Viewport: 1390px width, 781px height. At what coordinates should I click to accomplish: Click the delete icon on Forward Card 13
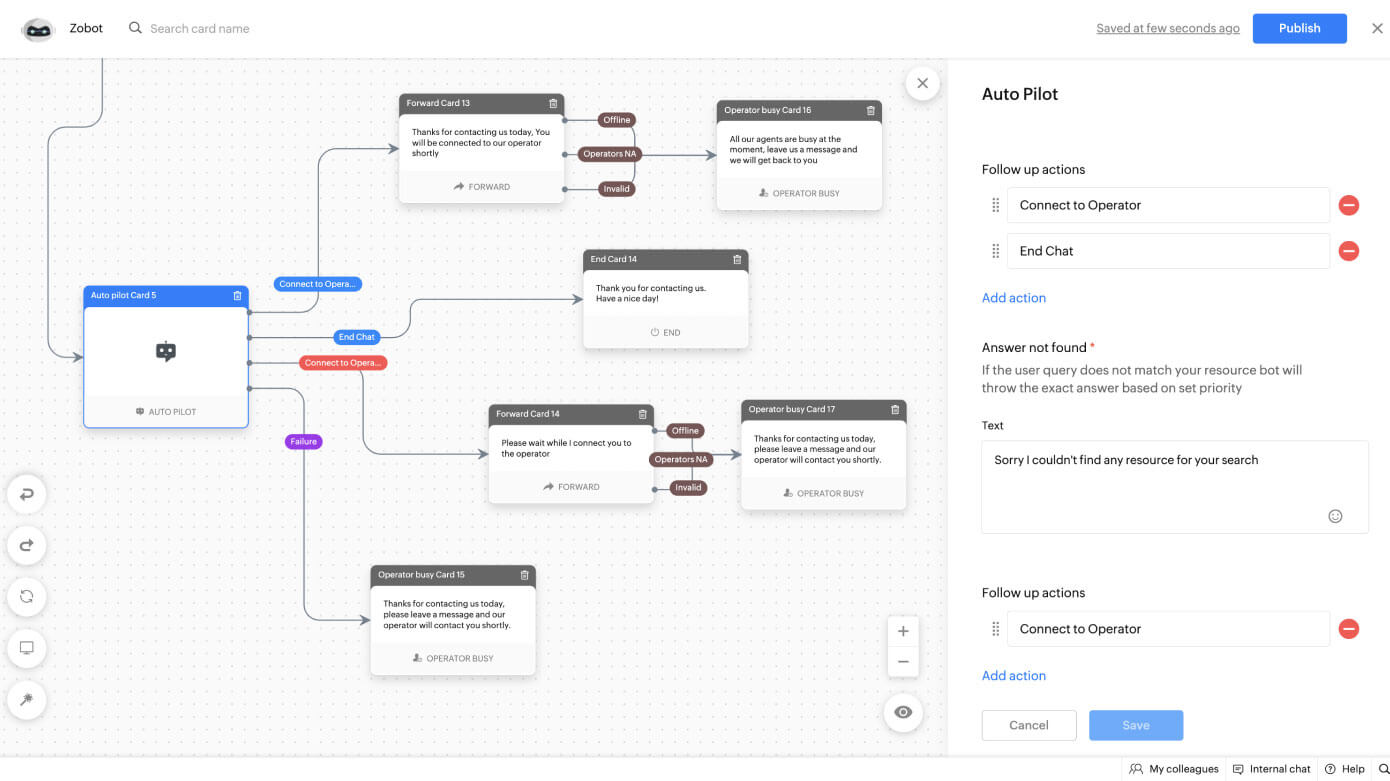pyautogui.click(x=554, y=103)
